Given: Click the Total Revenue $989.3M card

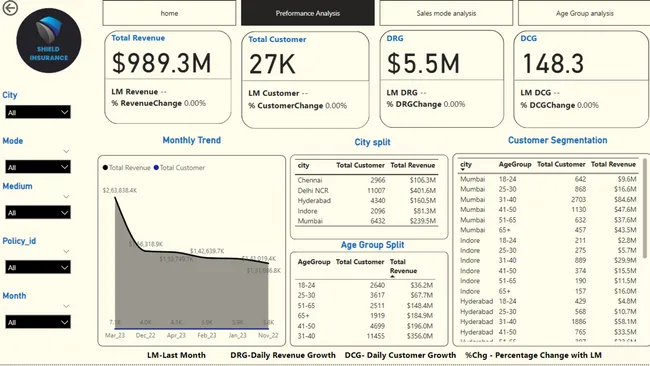Looking at the screenshot, I should click(x=168, y=77).
